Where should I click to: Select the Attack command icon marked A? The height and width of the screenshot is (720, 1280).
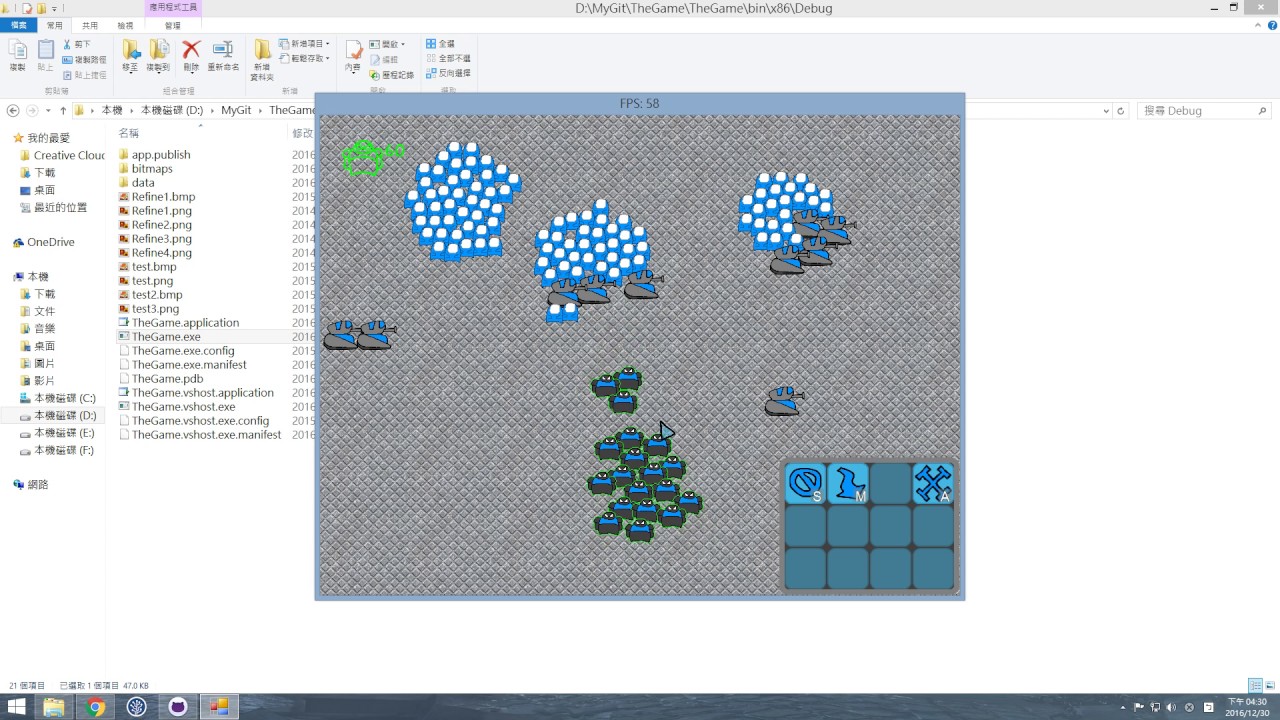click(x=933, y=483)
